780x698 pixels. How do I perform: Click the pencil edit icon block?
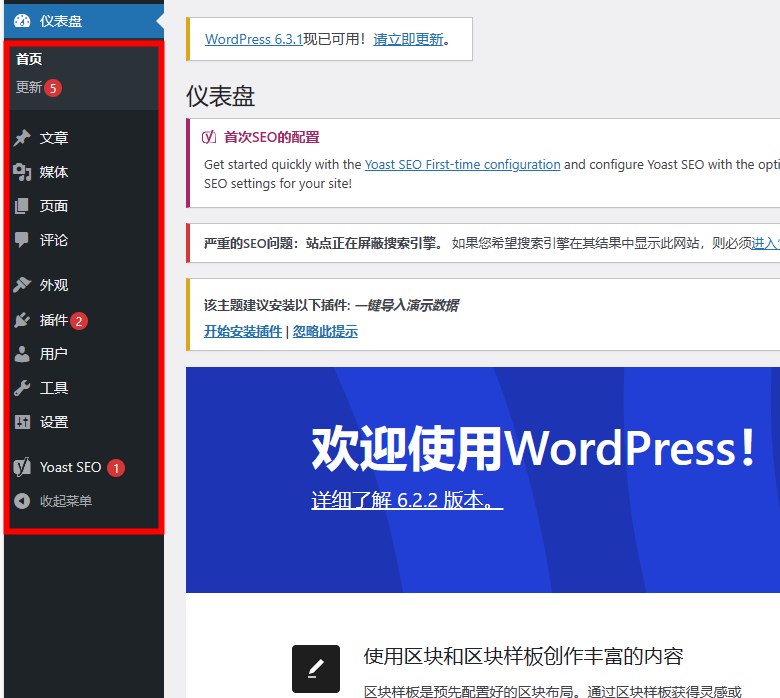tap(316, 669)
